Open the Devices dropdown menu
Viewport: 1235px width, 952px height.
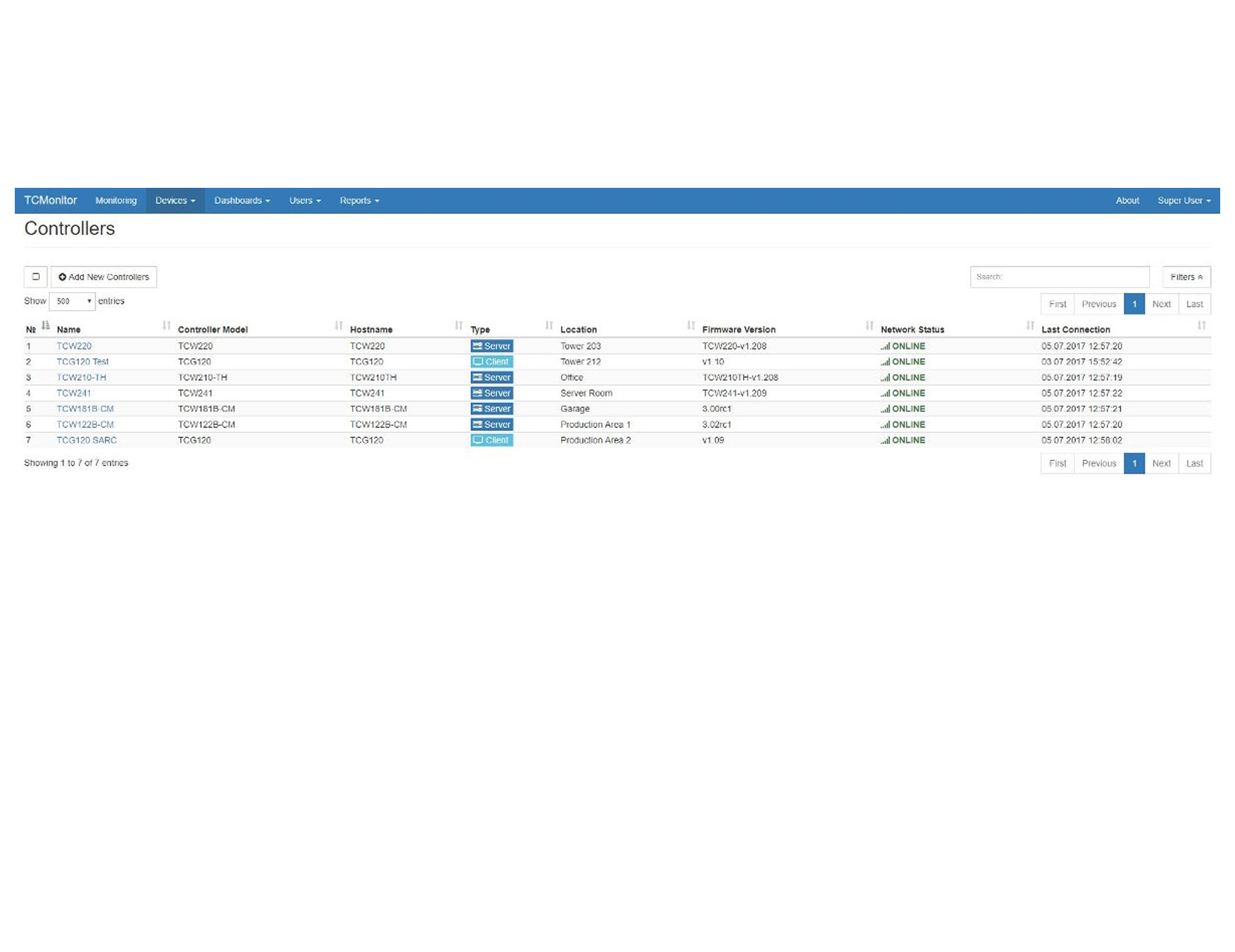(175, 201)
